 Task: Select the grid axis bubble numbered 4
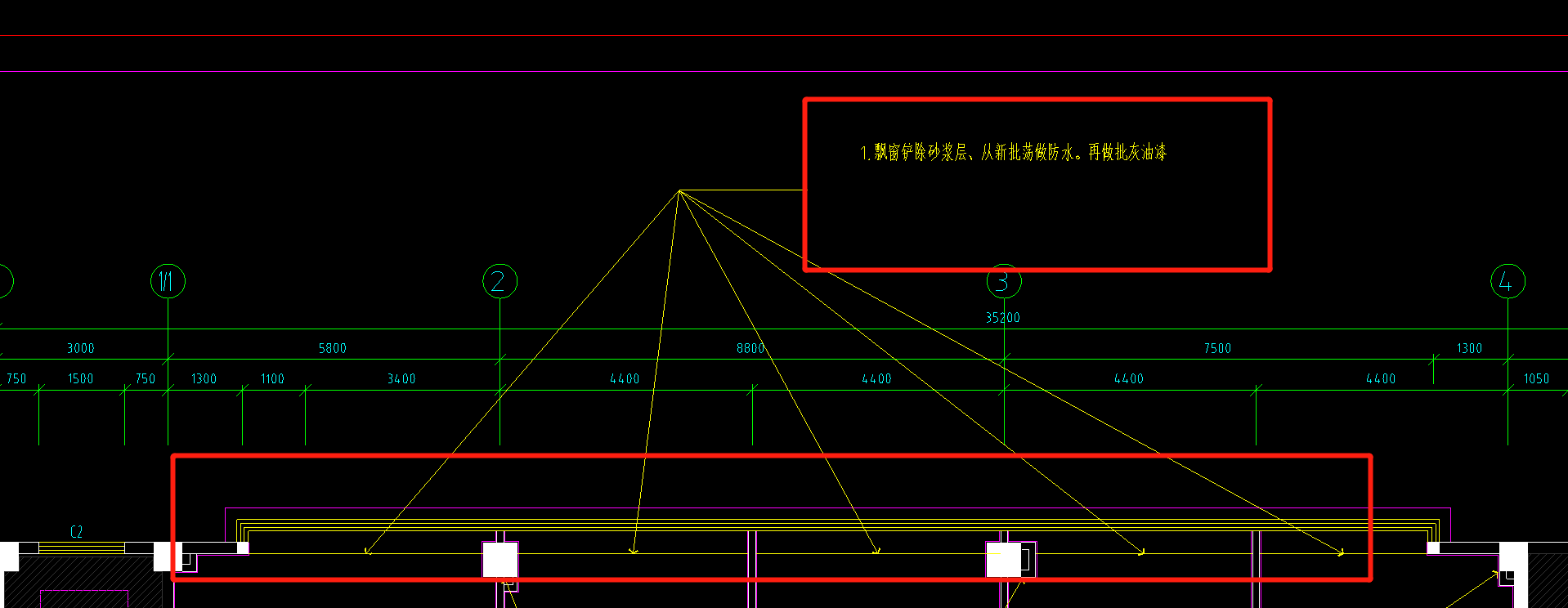pos(1508,281)
